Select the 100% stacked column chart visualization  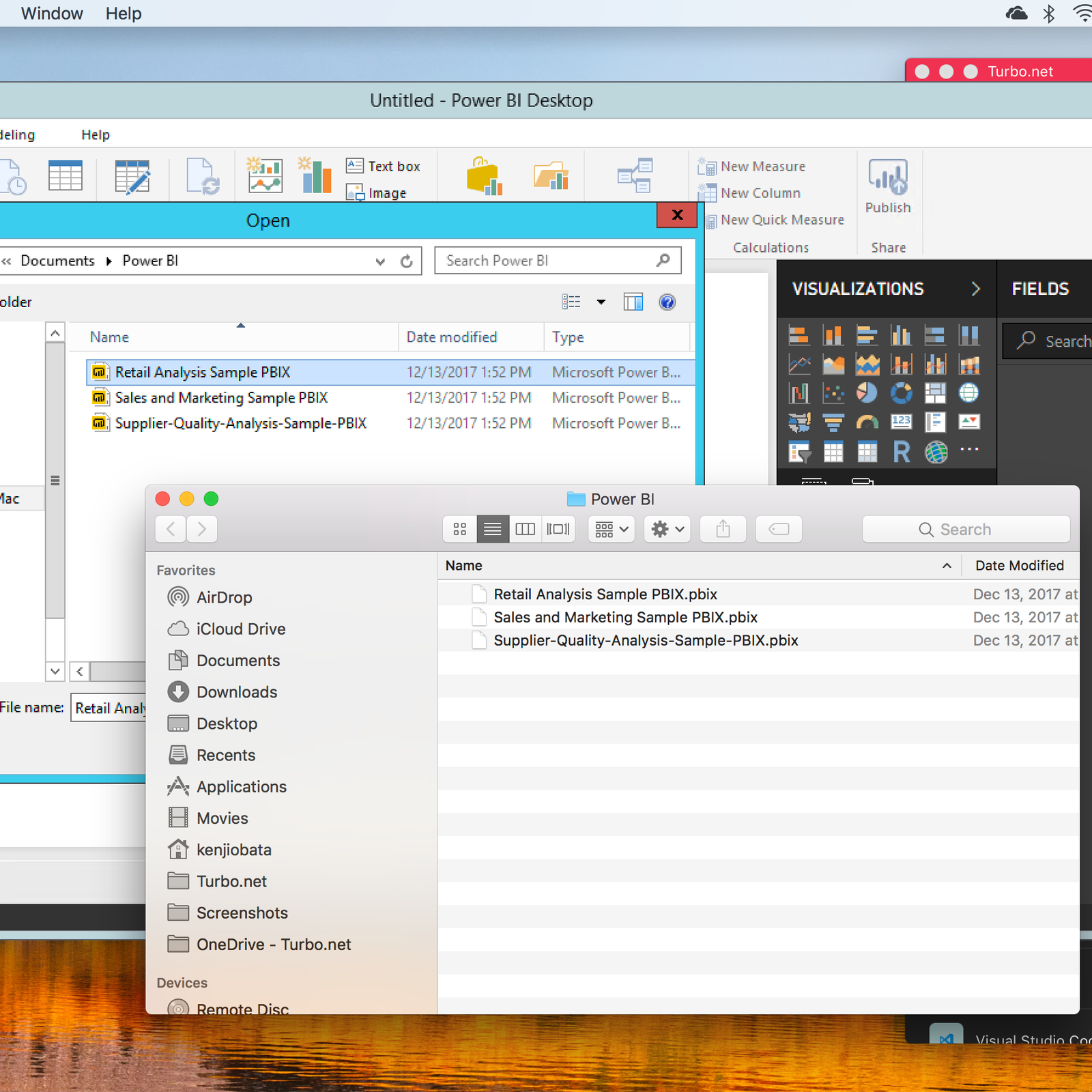coord(969,335)
